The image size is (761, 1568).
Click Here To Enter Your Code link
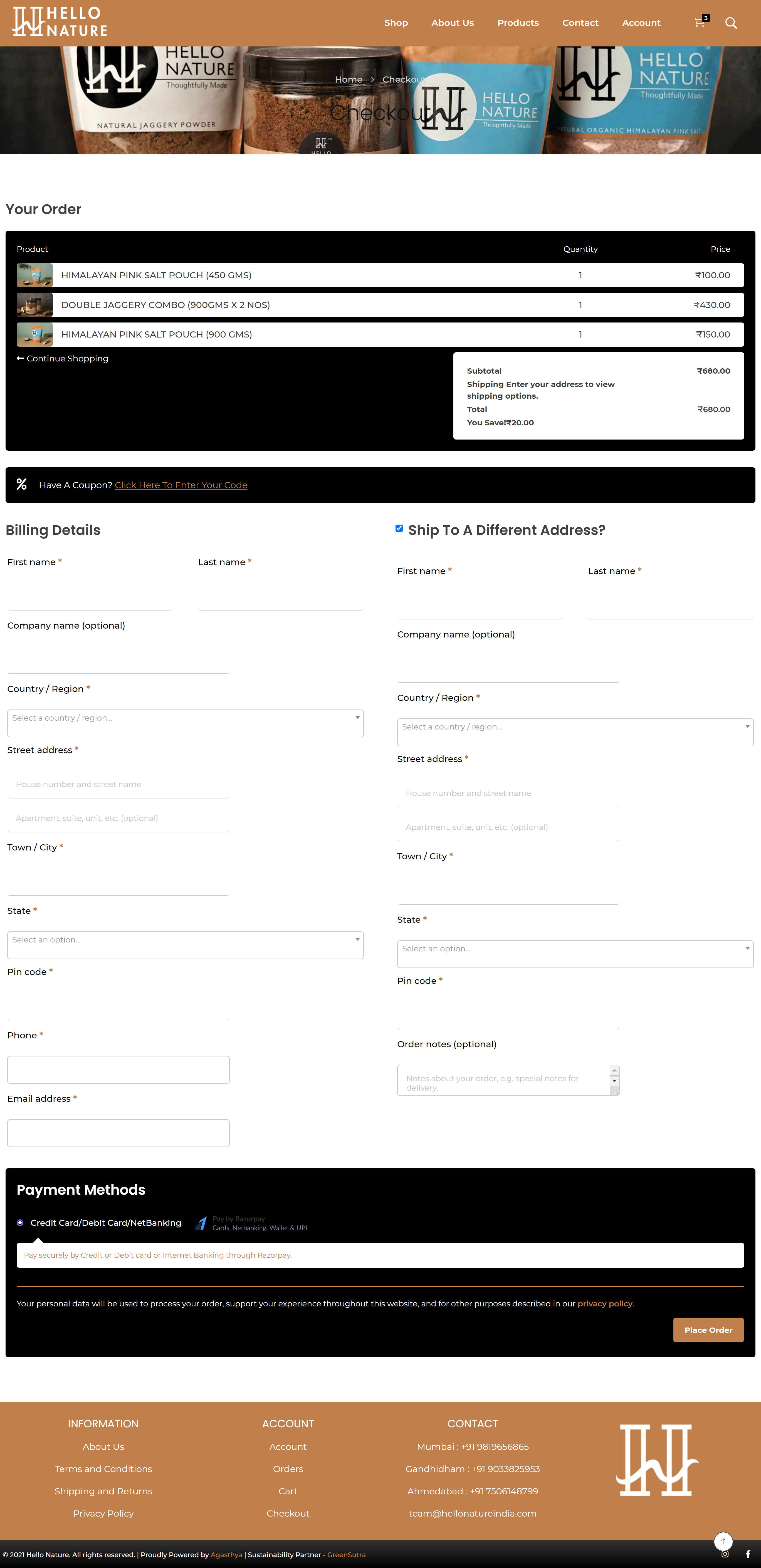181,485
